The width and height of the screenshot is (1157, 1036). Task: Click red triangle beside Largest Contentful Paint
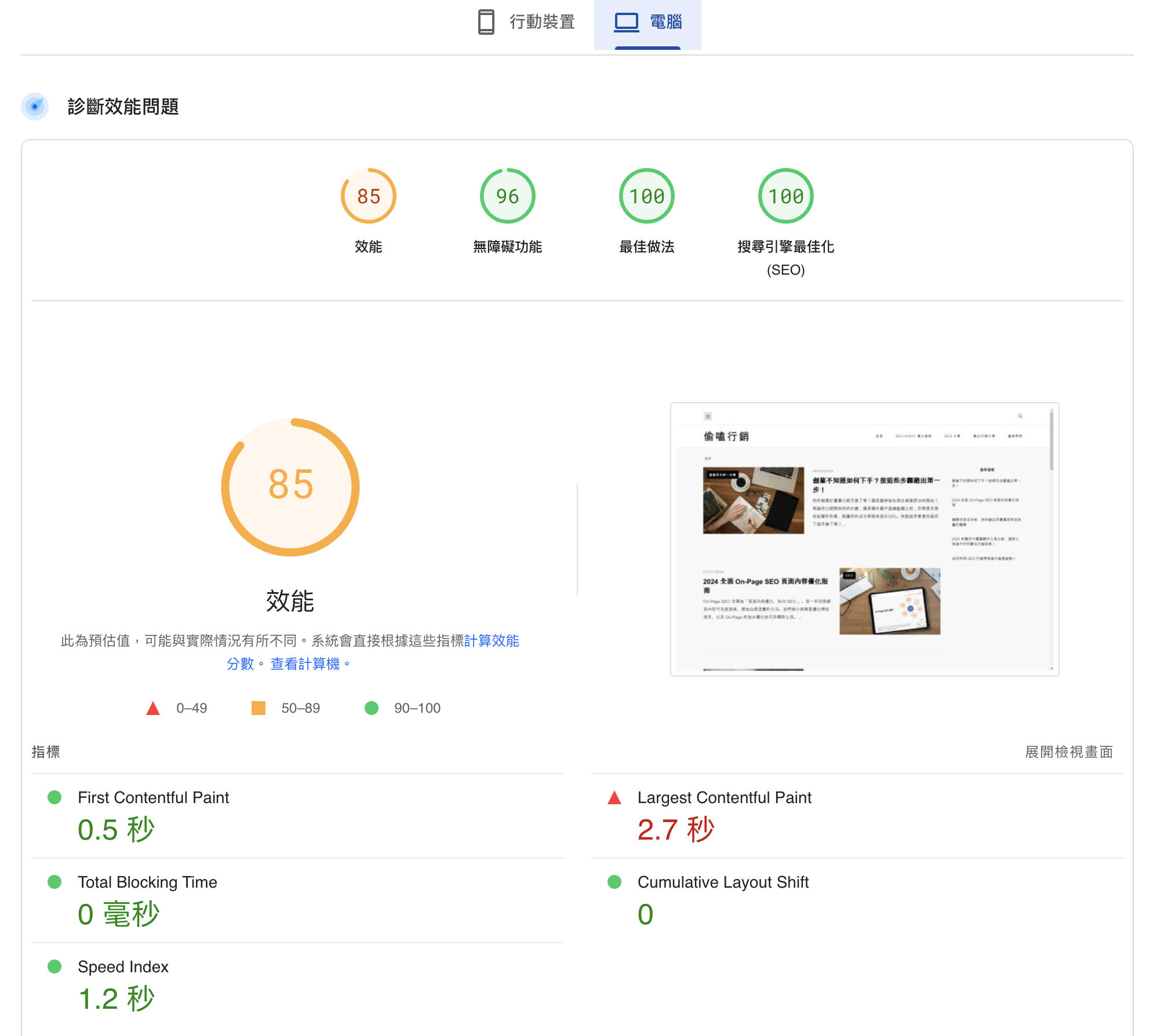point(614,797)
